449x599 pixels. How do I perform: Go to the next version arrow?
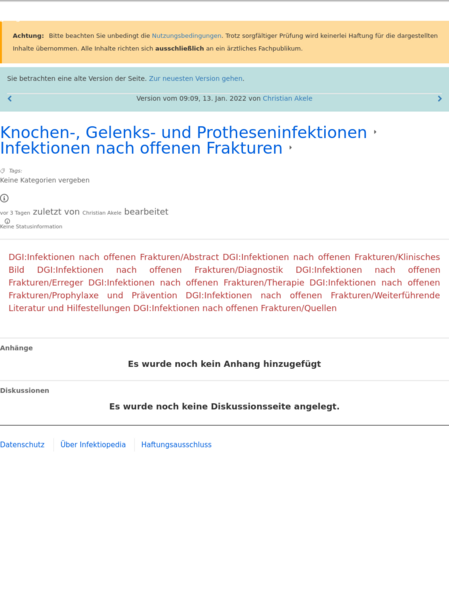pos(439,99)
